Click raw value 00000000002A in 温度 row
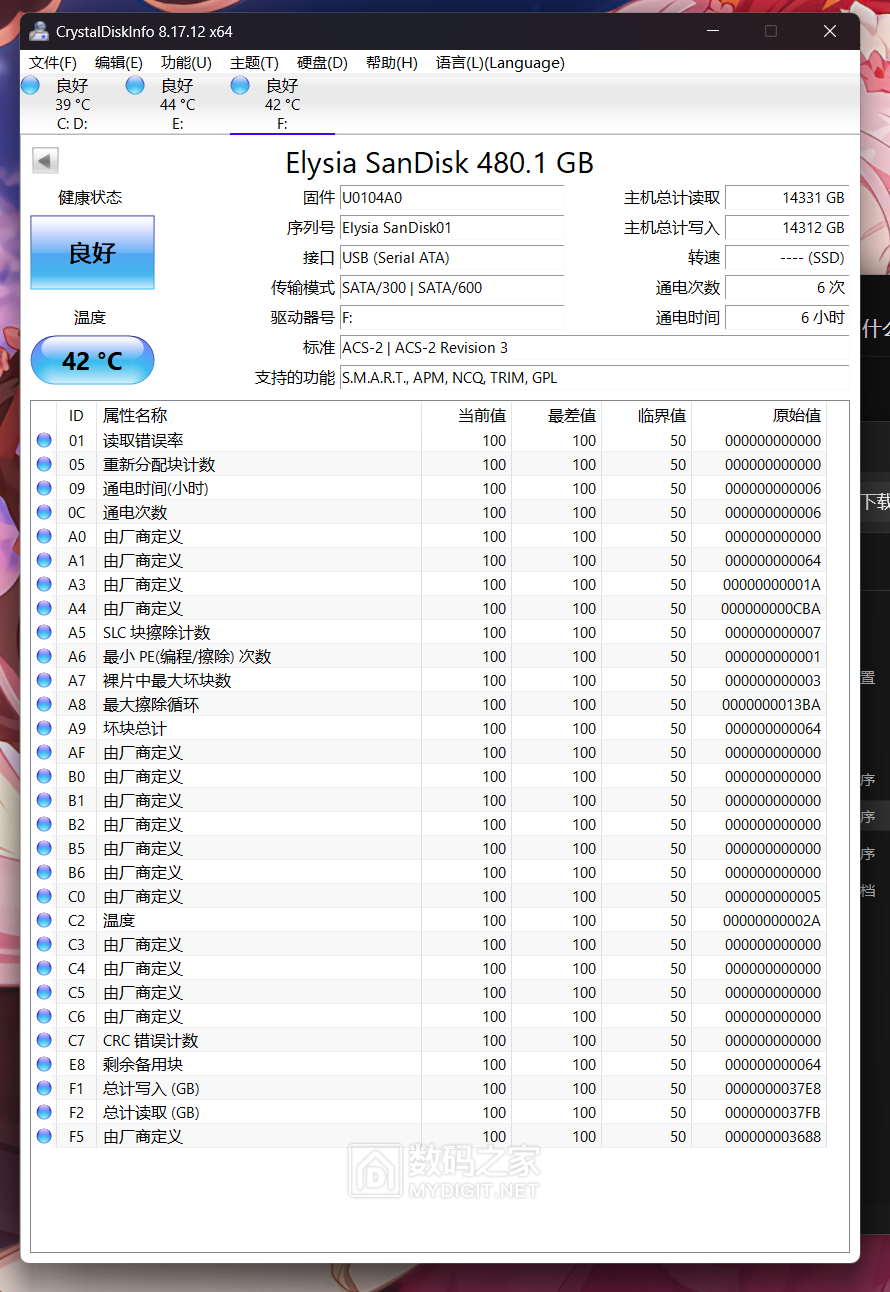Viewport: 890px width, 1292px height. tap(771, 920)
